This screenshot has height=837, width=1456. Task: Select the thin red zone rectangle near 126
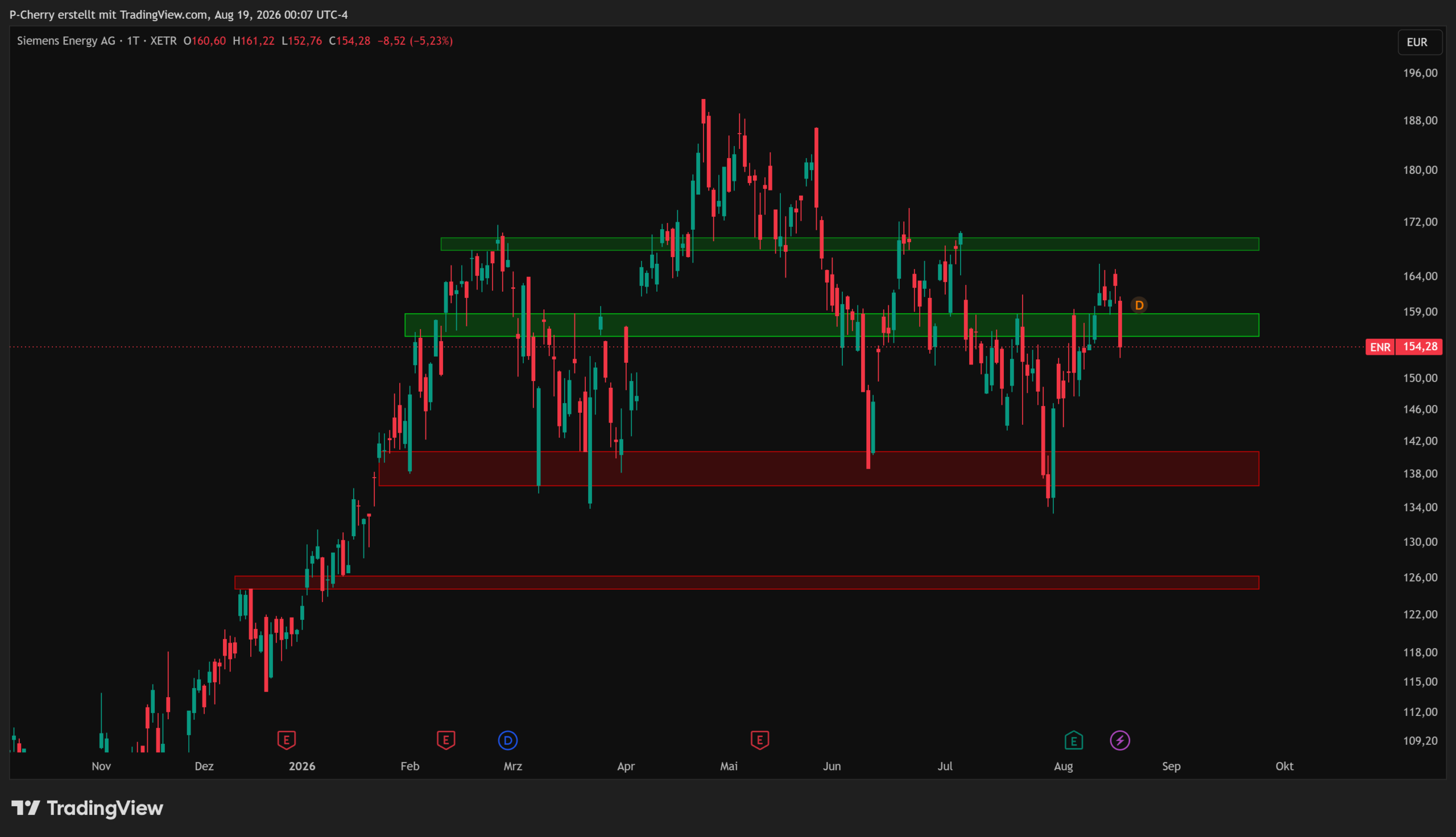pyautogui.click(x=747, y=582)
